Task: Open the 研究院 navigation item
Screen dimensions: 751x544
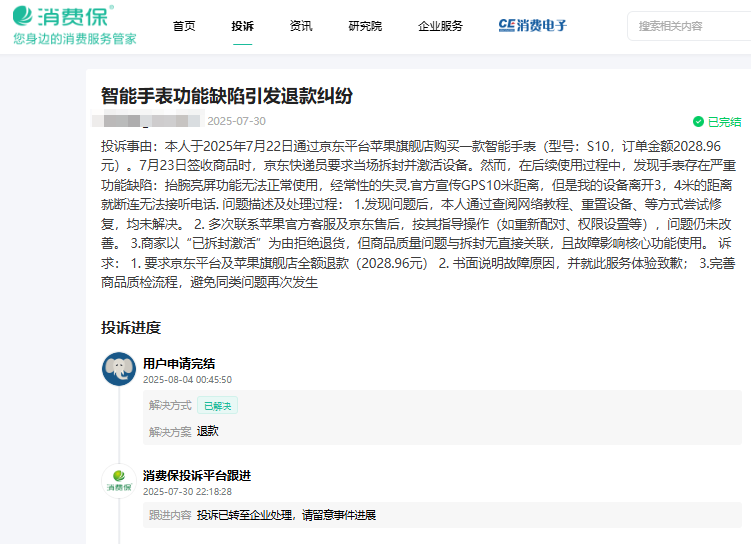Action: (365, 26)
